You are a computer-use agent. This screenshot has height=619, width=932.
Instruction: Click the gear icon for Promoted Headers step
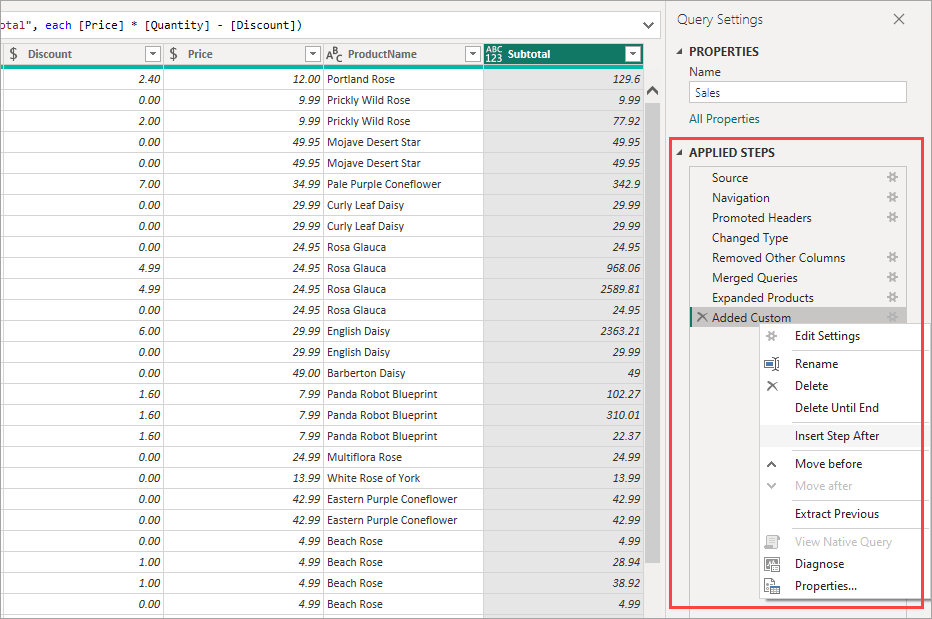coord(892,217)
